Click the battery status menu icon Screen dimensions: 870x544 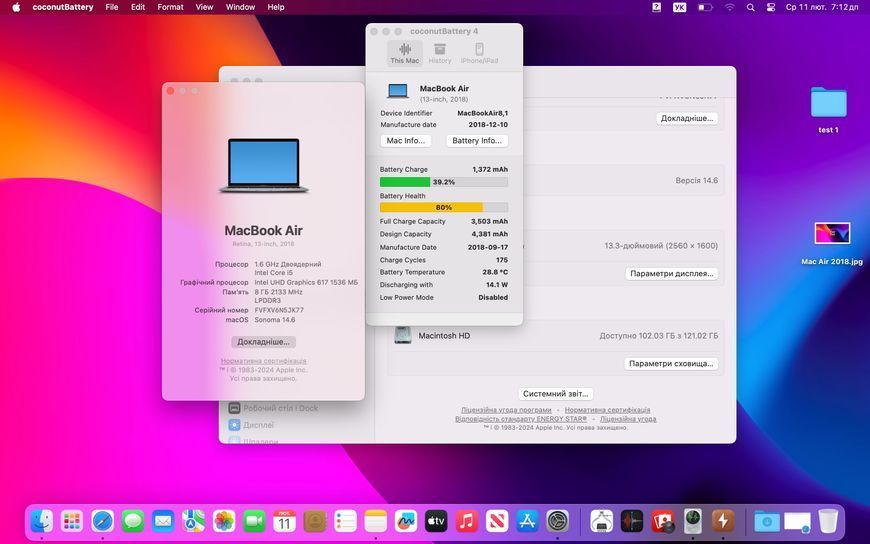(705, 7)
